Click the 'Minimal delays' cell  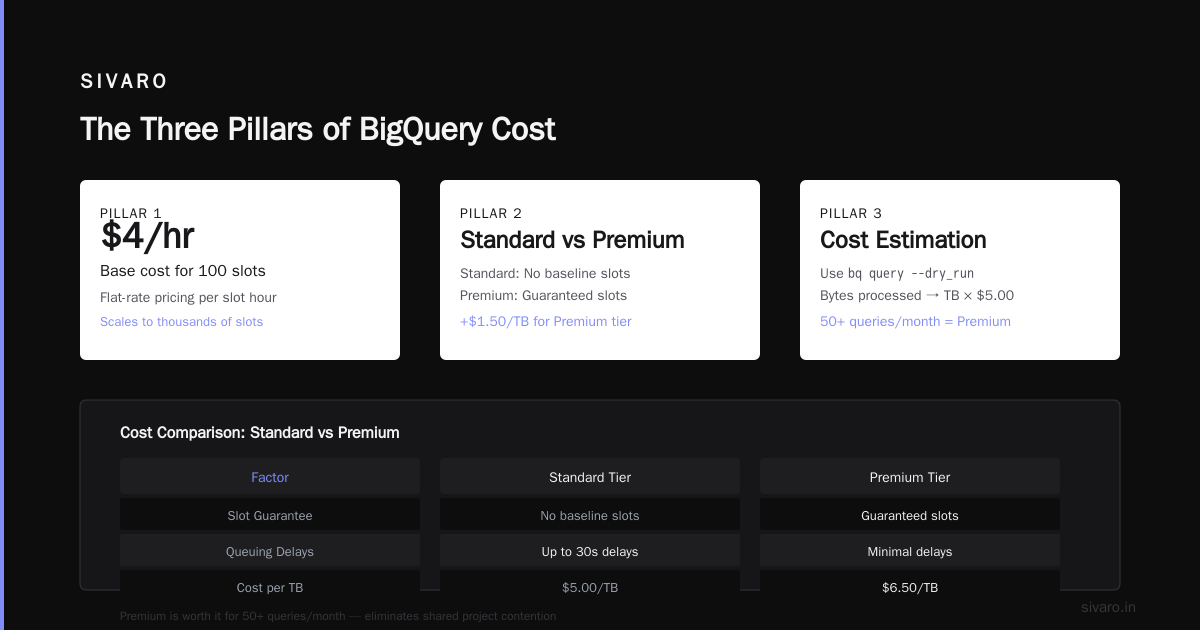pyautogui.click(x=910, y=551)
